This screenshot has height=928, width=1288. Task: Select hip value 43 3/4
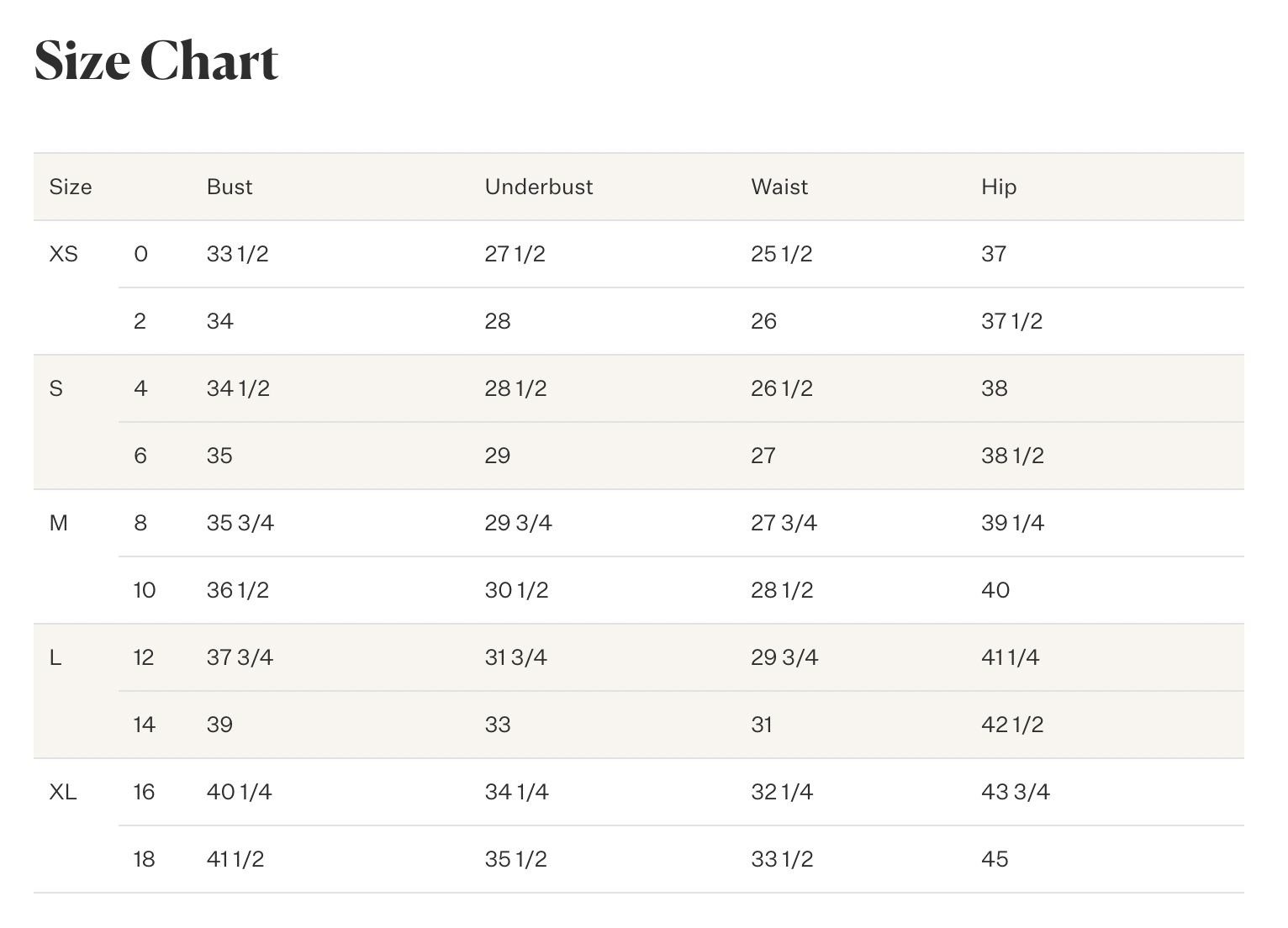coord(1016,792)
